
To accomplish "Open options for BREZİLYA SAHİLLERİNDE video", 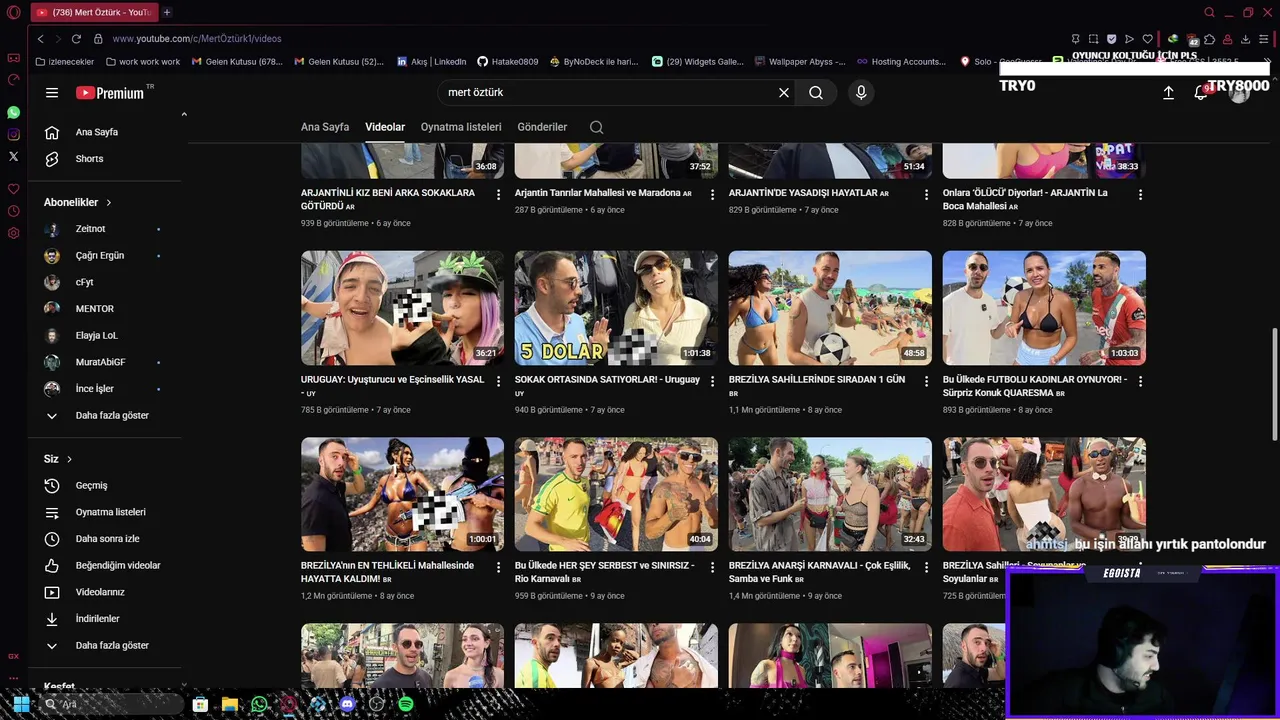I will pyautogui.click(x=927, y=381).
